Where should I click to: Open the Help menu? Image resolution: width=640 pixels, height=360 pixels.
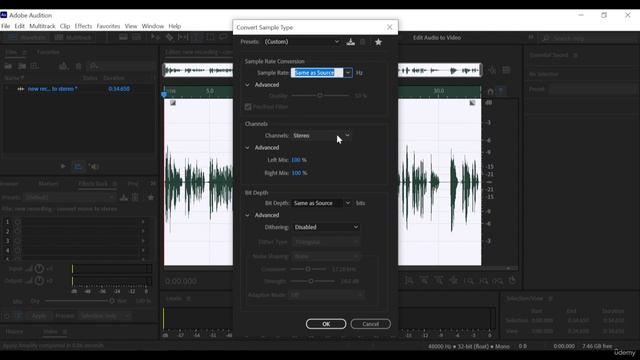pyautogui.click(x=175, y=26)
